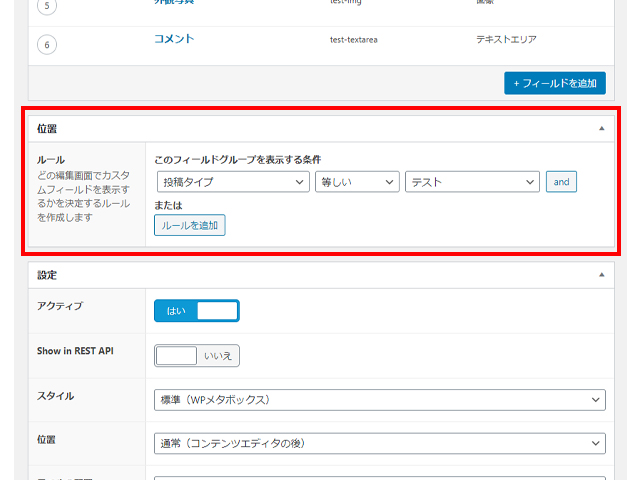Click the アクティブ label
640x480 pixels.
click(60, 306)
